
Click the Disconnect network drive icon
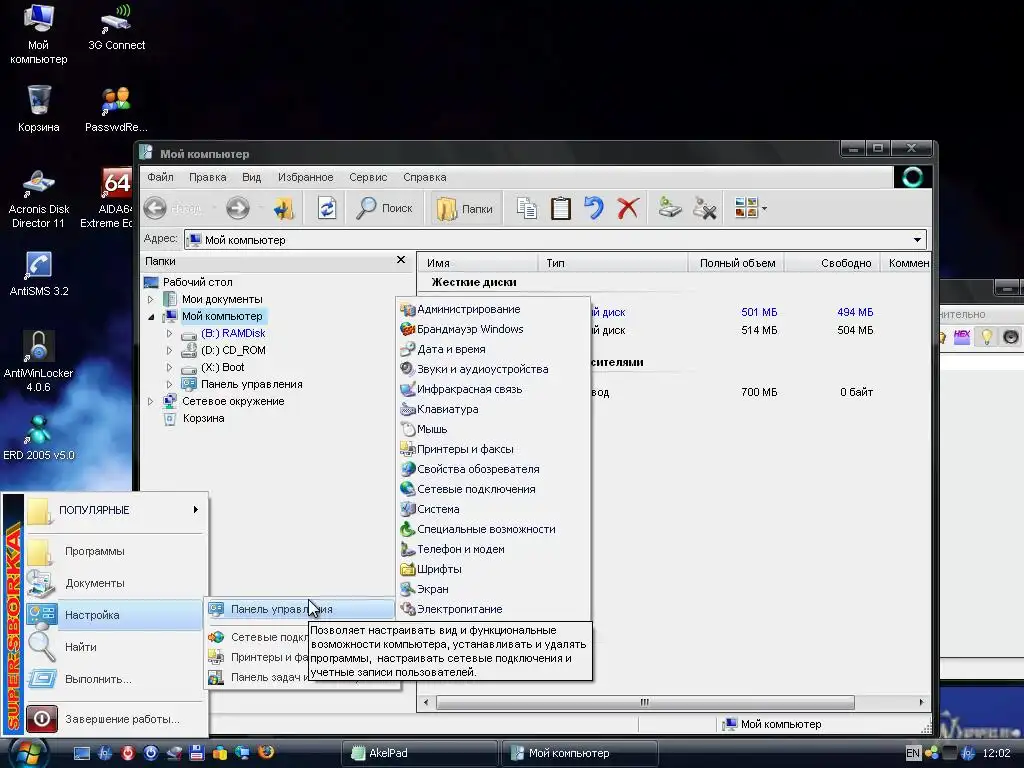705,209
